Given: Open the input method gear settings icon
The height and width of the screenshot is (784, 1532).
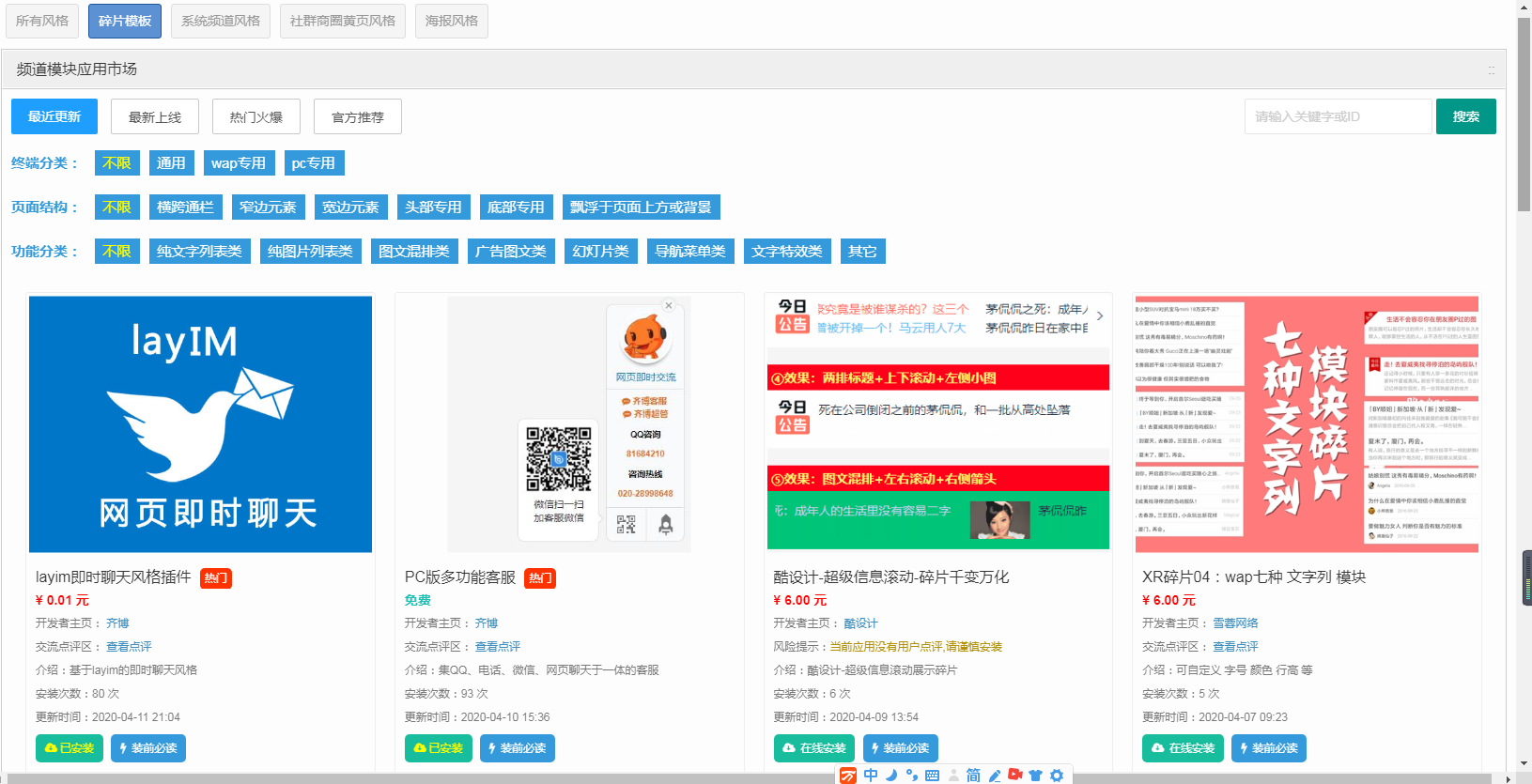Looking at the screenshot, I should click(1057, 776).
